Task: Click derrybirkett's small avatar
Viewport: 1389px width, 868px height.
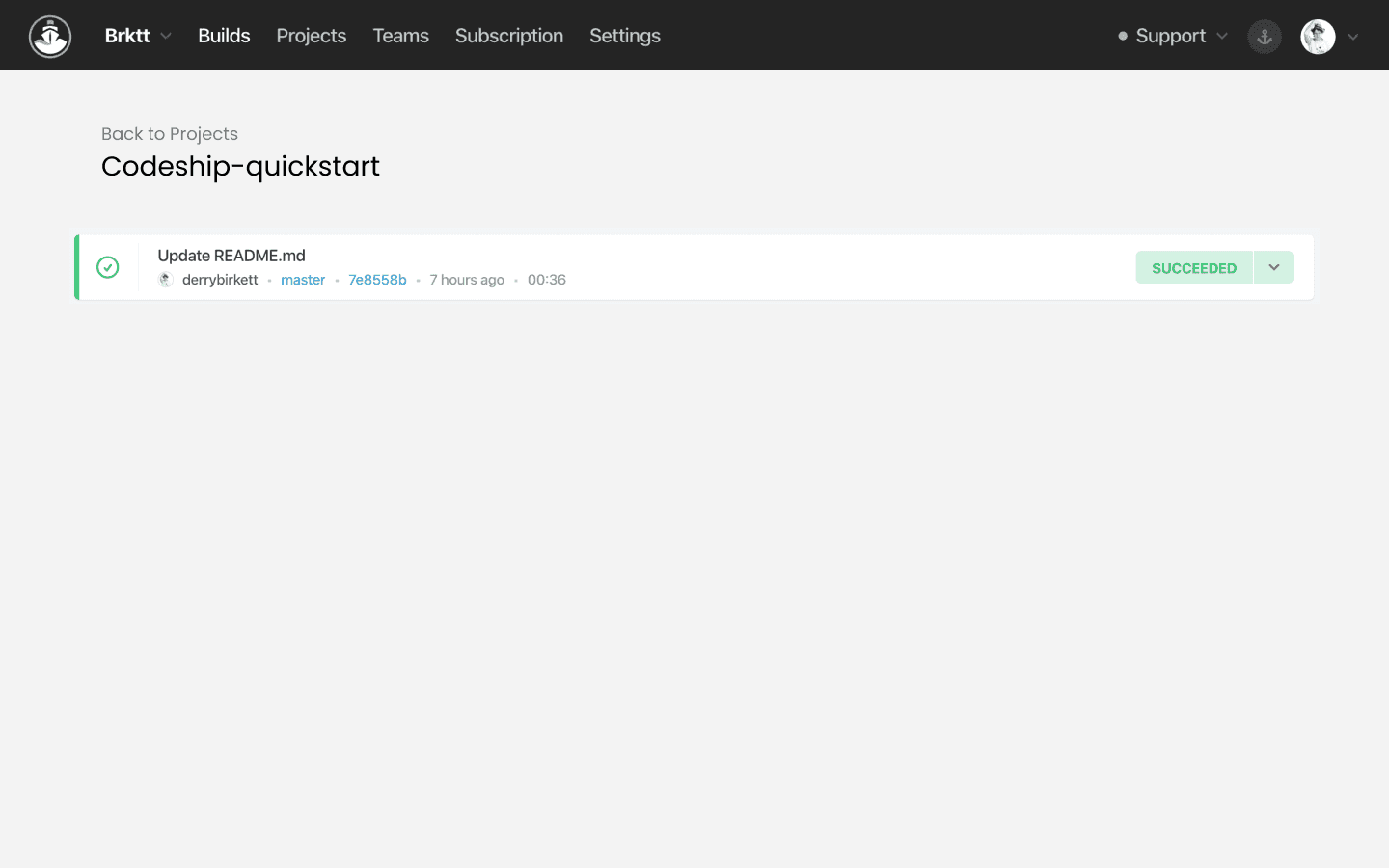Action: click(166, 280)
